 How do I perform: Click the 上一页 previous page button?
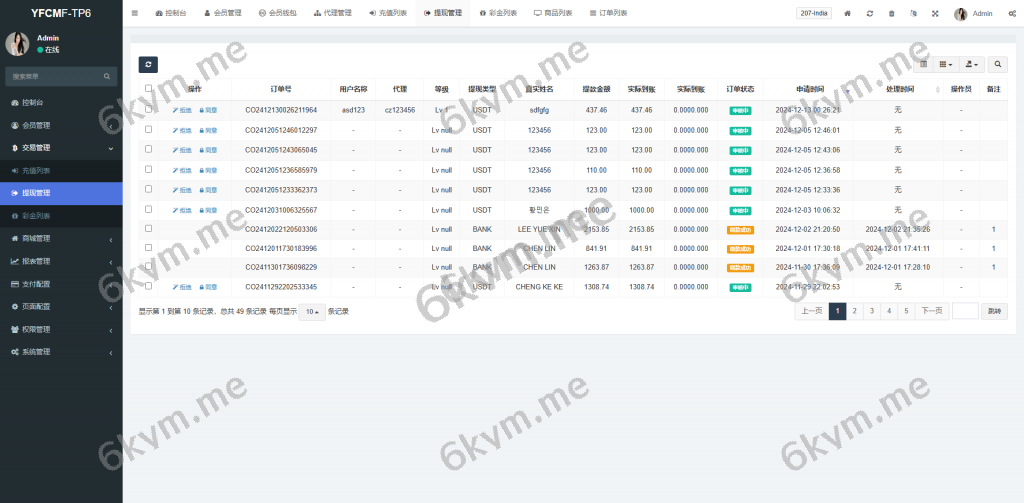pyautogui.click(x=812, y=312)
